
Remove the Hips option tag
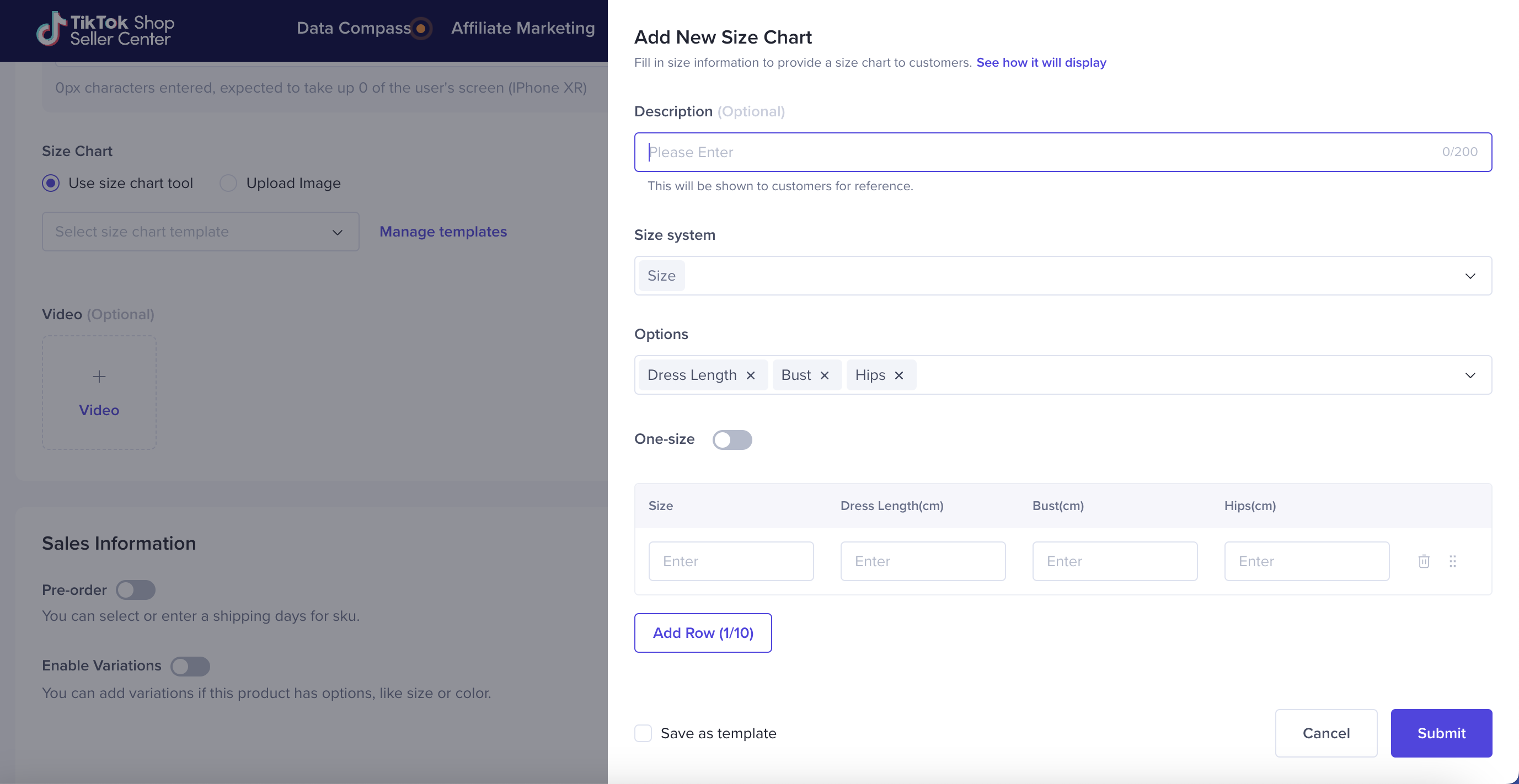pyautogui.click(x=898, y=375)
